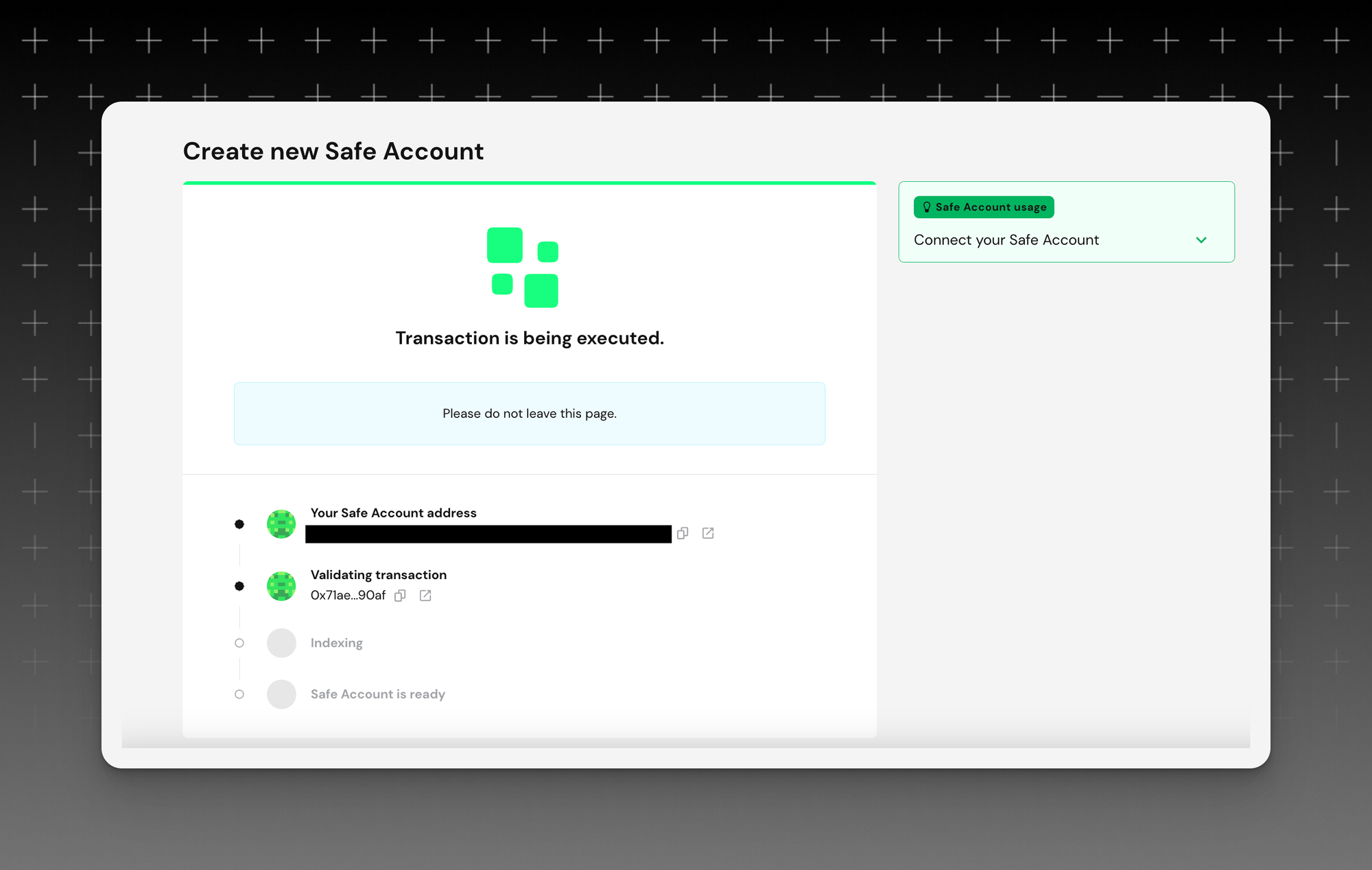Screen dimensions: 1372x870
Task: Copy the Safe Account address
Action: (x=682, y=533)
